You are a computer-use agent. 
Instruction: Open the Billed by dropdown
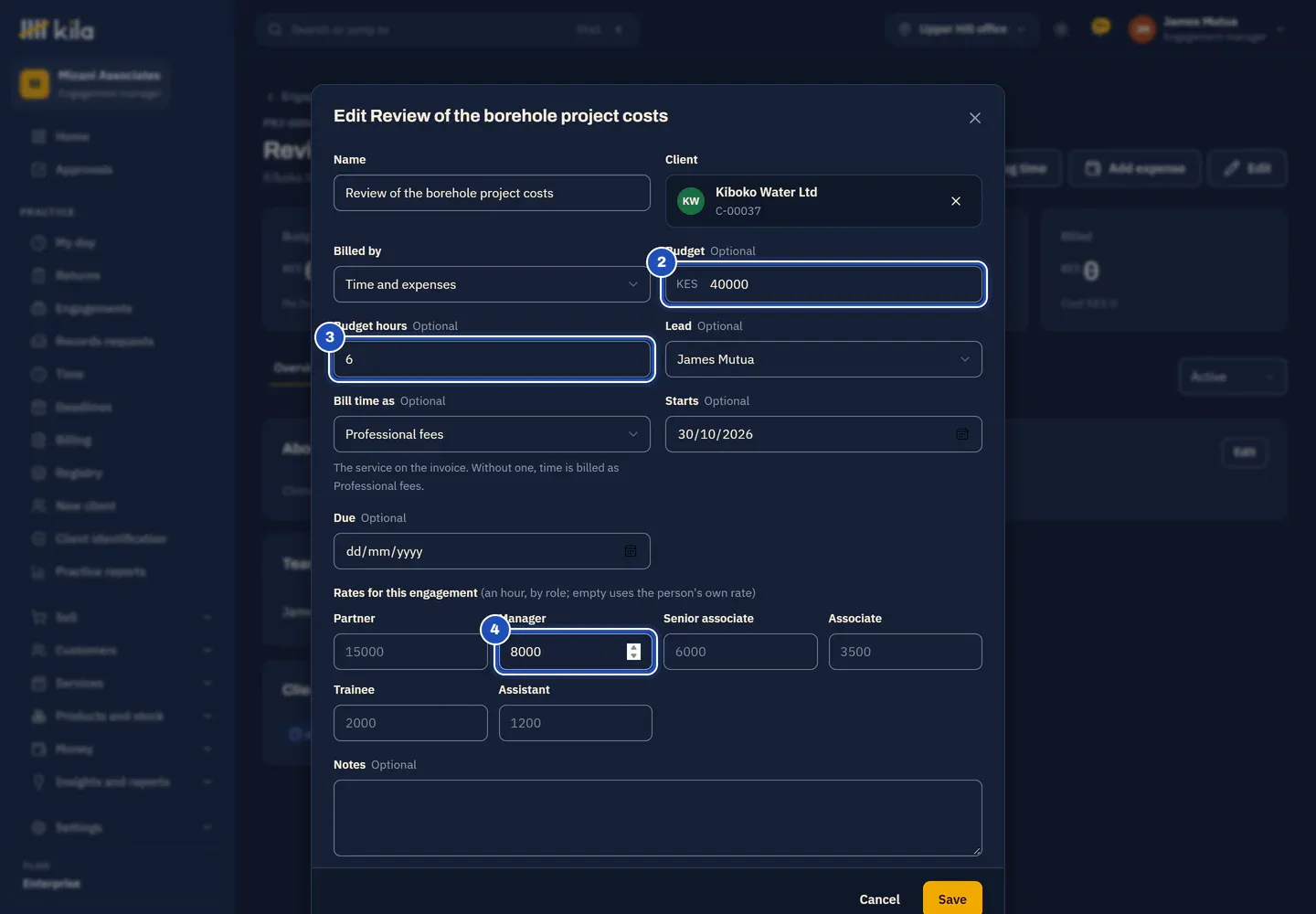tap(492, 284)
